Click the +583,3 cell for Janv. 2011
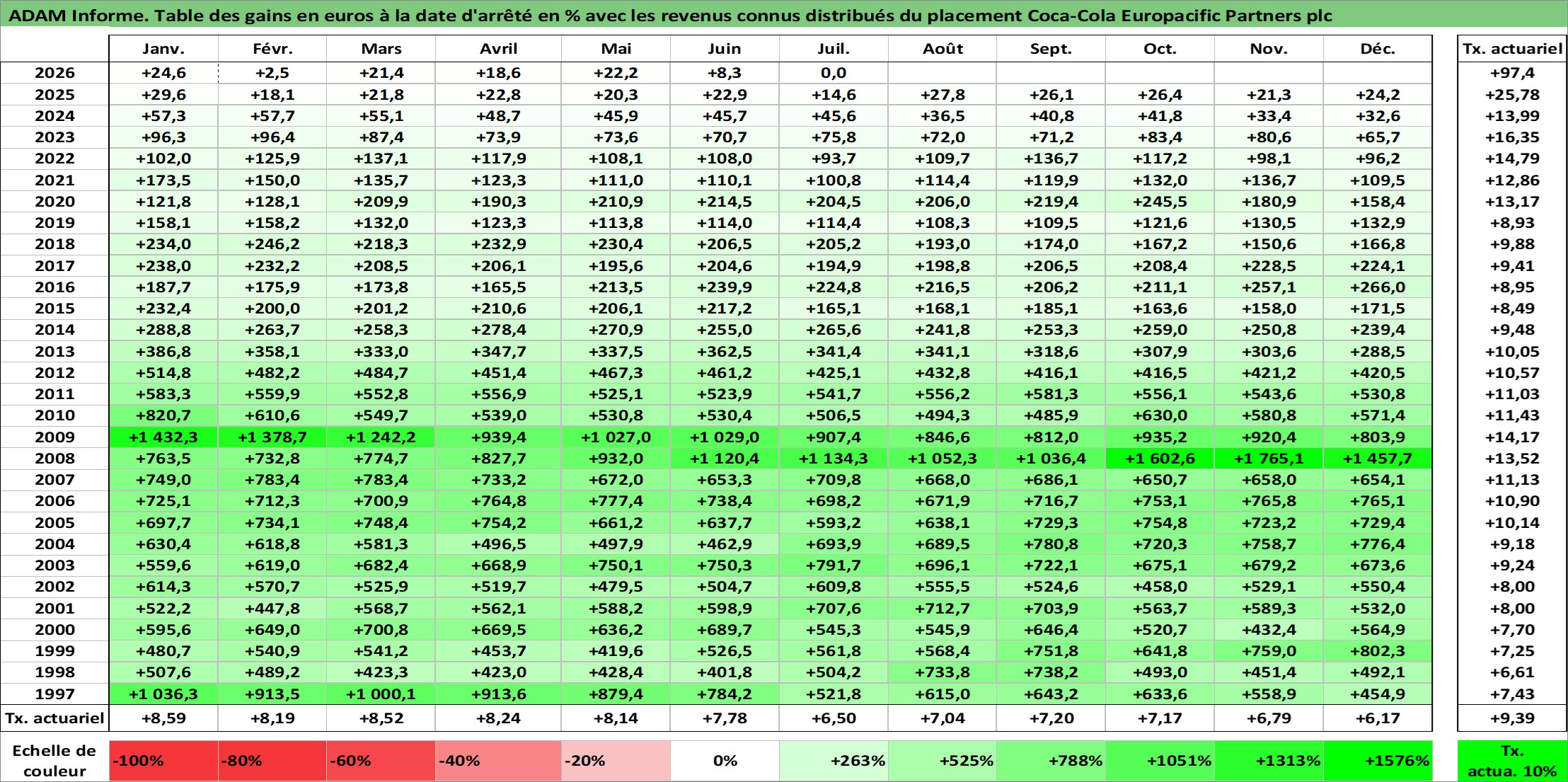This screenshot has width=1568, height=782. [163, 394]
